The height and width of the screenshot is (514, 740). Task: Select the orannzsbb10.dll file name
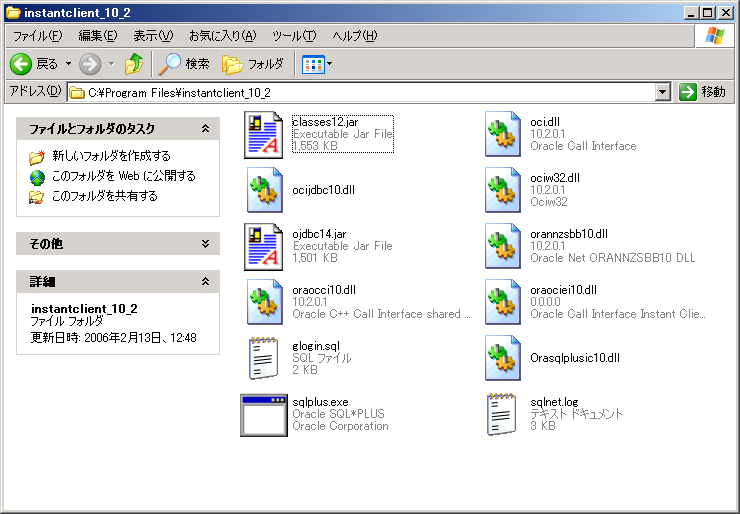click(569, 234)
